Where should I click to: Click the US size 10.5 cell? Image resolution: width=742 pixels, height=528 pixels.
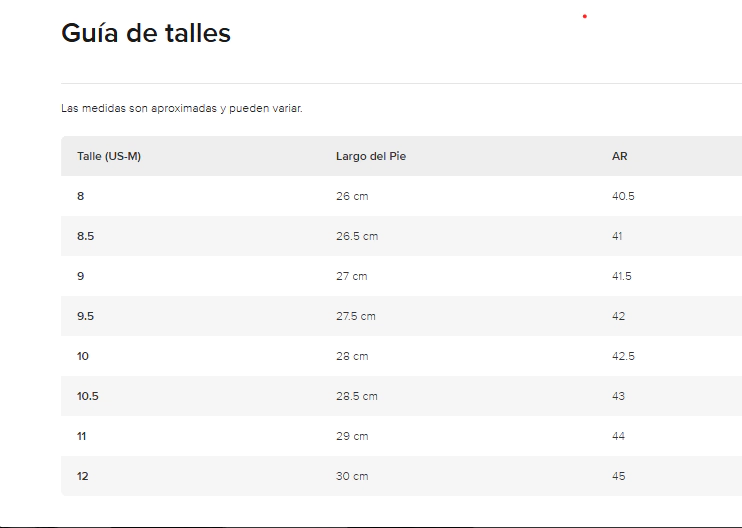(88, 396)
